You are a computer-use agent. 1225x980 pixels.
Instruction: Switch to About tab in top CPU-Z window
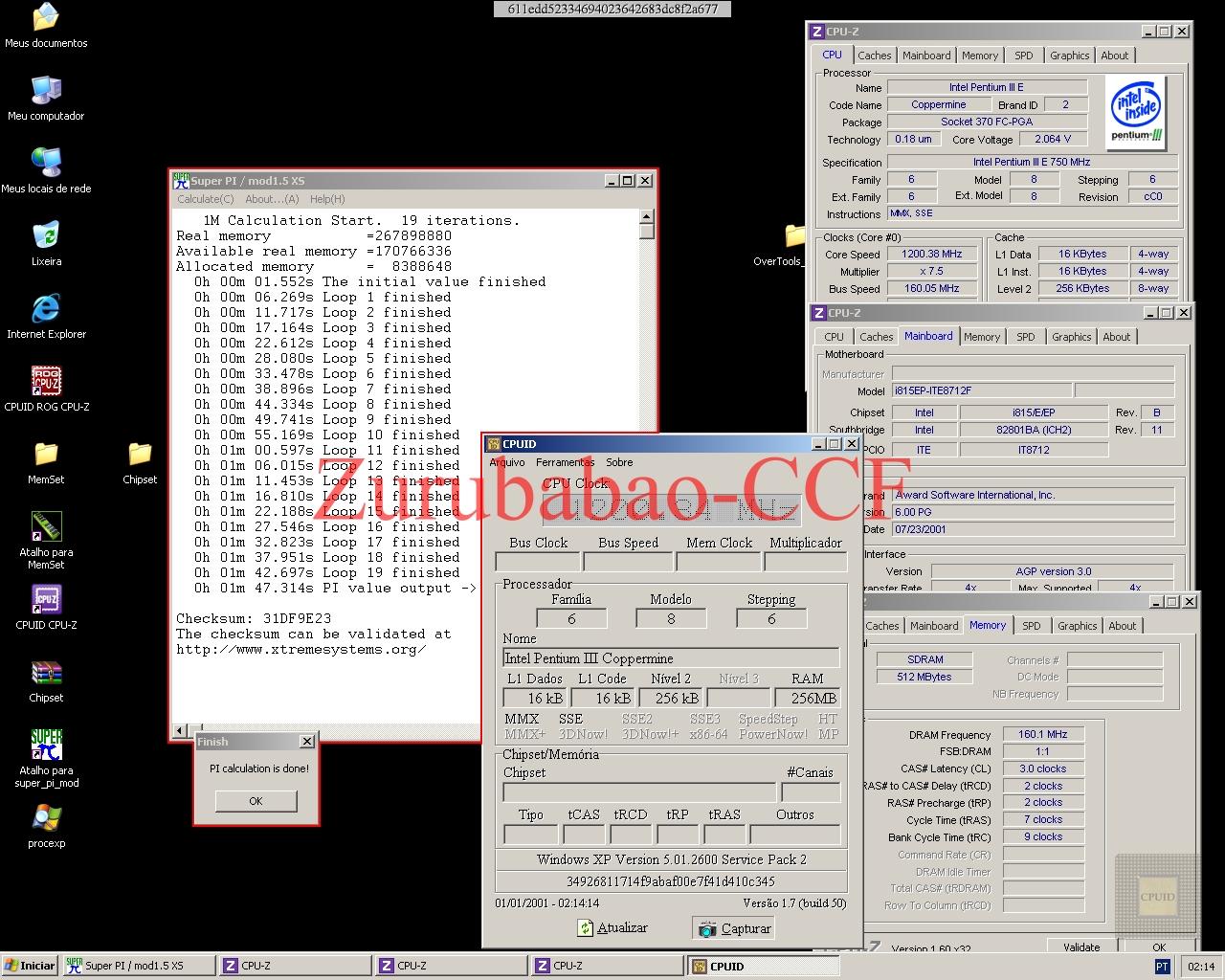[1114, 56]
